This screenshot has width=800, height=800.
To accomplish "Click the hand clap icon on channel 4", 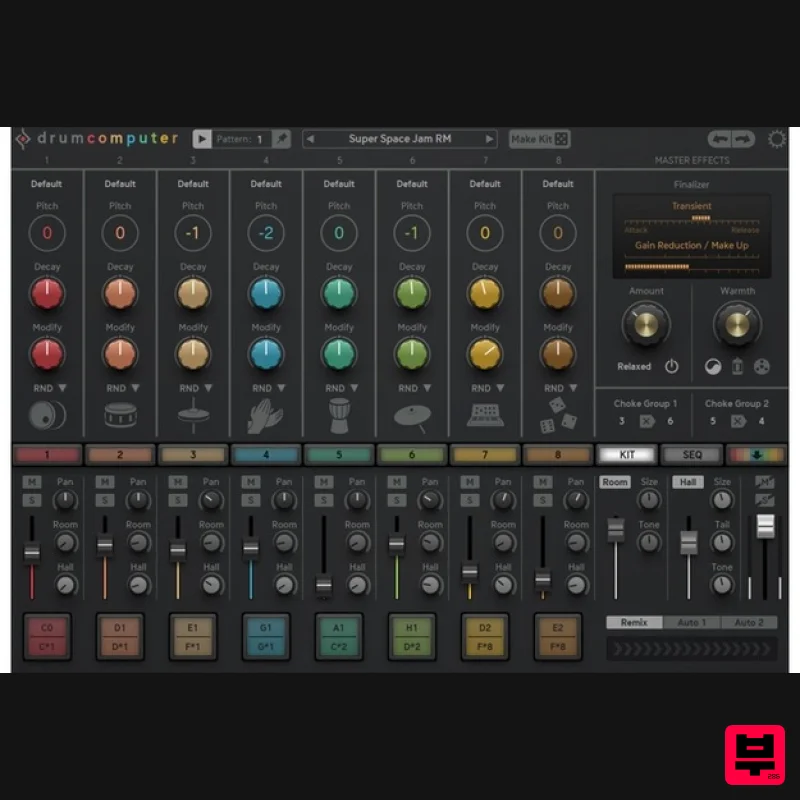I will 266,414.
